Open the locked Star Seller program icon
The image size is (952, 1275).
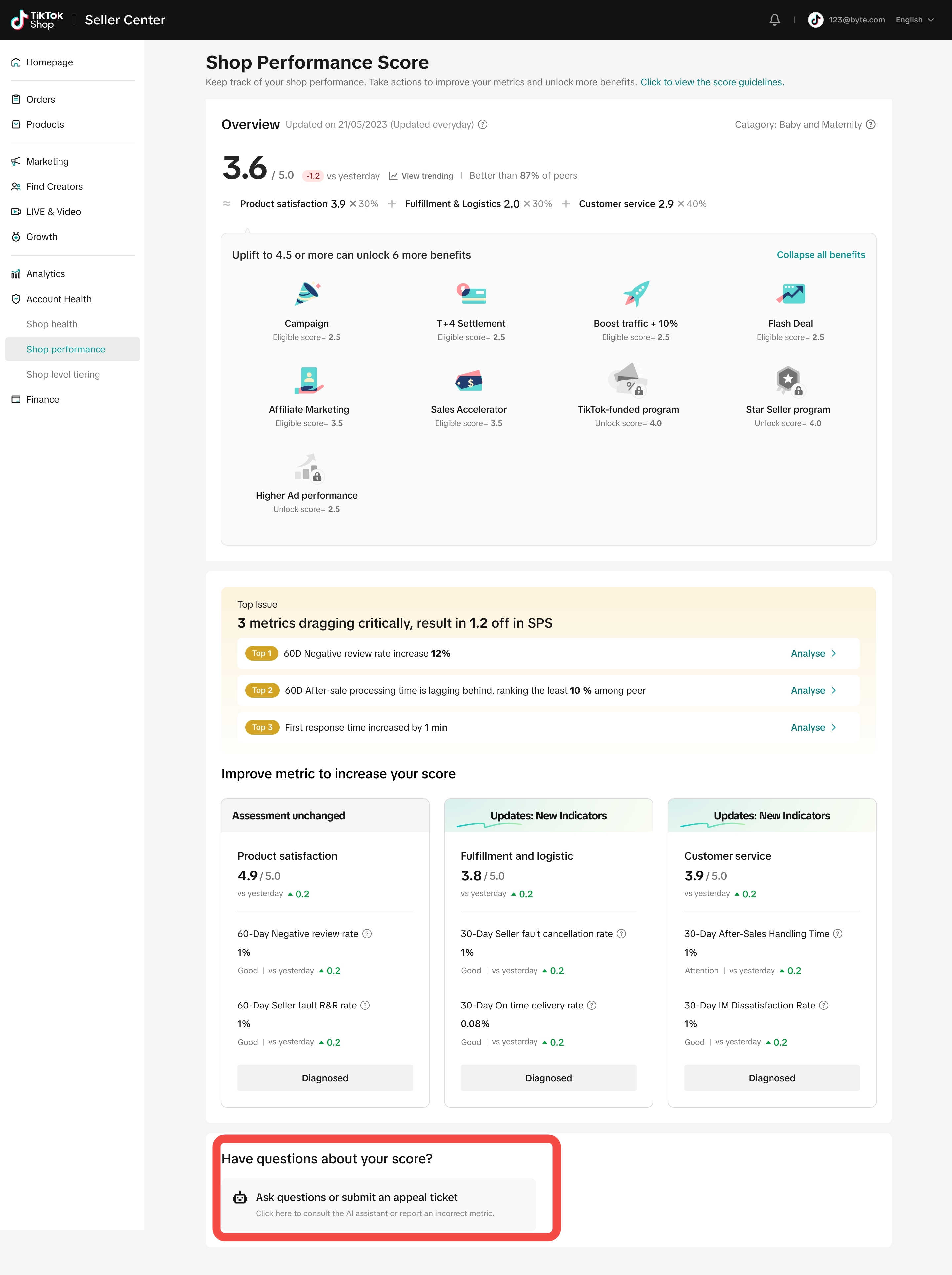tap(788, 381)
